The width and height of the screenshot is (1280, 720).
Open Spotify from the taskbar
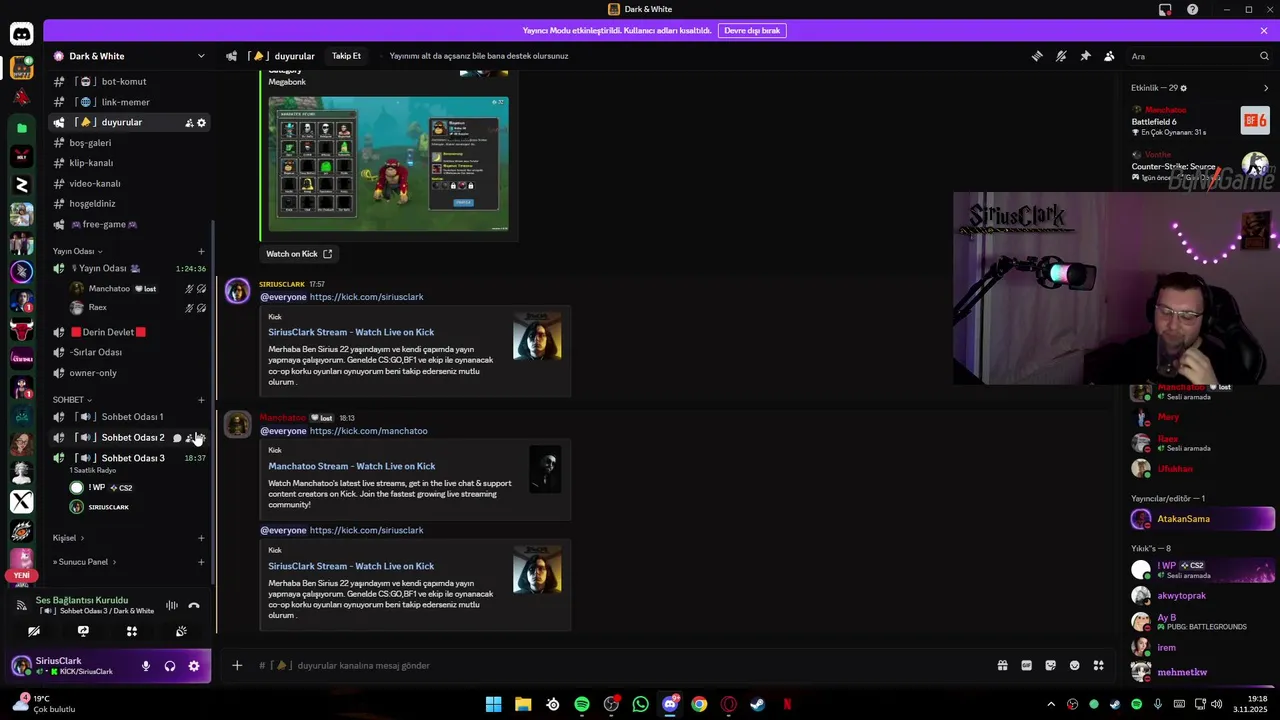click(582, 704)
